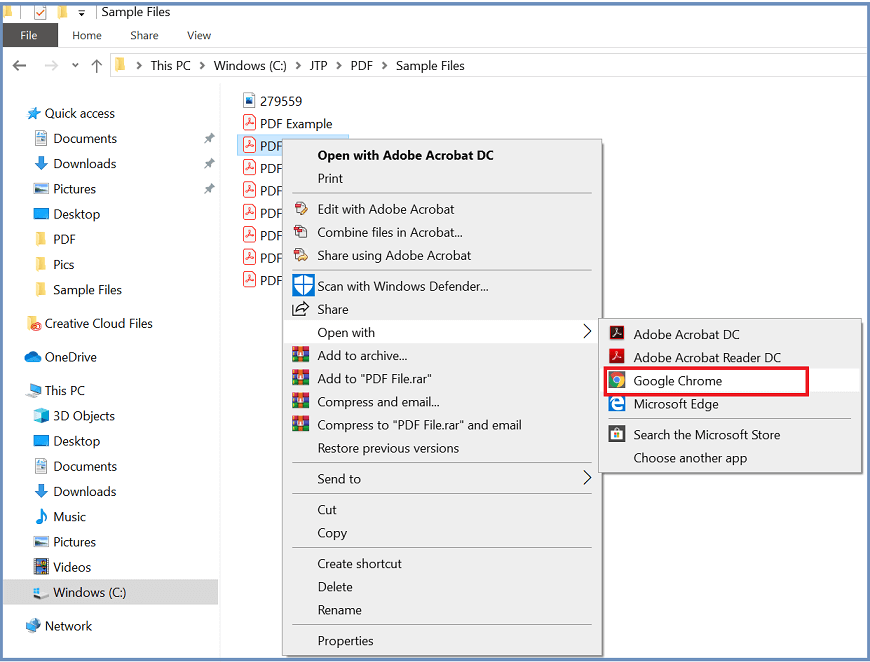Click the OneDrive cloud icon
This screenshot has height=662, width=870.
pyautogui.click(x=33, y=357)
